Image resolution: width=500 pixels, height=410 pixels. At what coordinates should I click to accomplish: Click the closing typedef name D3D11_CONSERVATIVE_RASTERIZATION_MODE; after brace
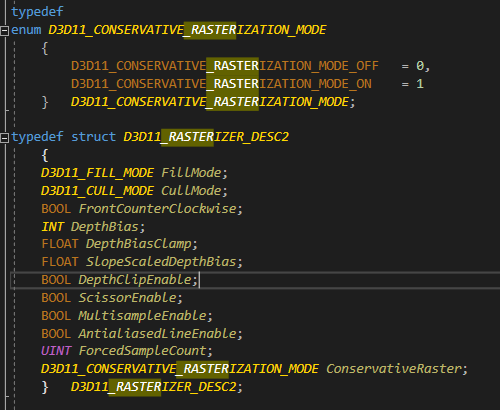pyautogui.click(x=213, y=102)
